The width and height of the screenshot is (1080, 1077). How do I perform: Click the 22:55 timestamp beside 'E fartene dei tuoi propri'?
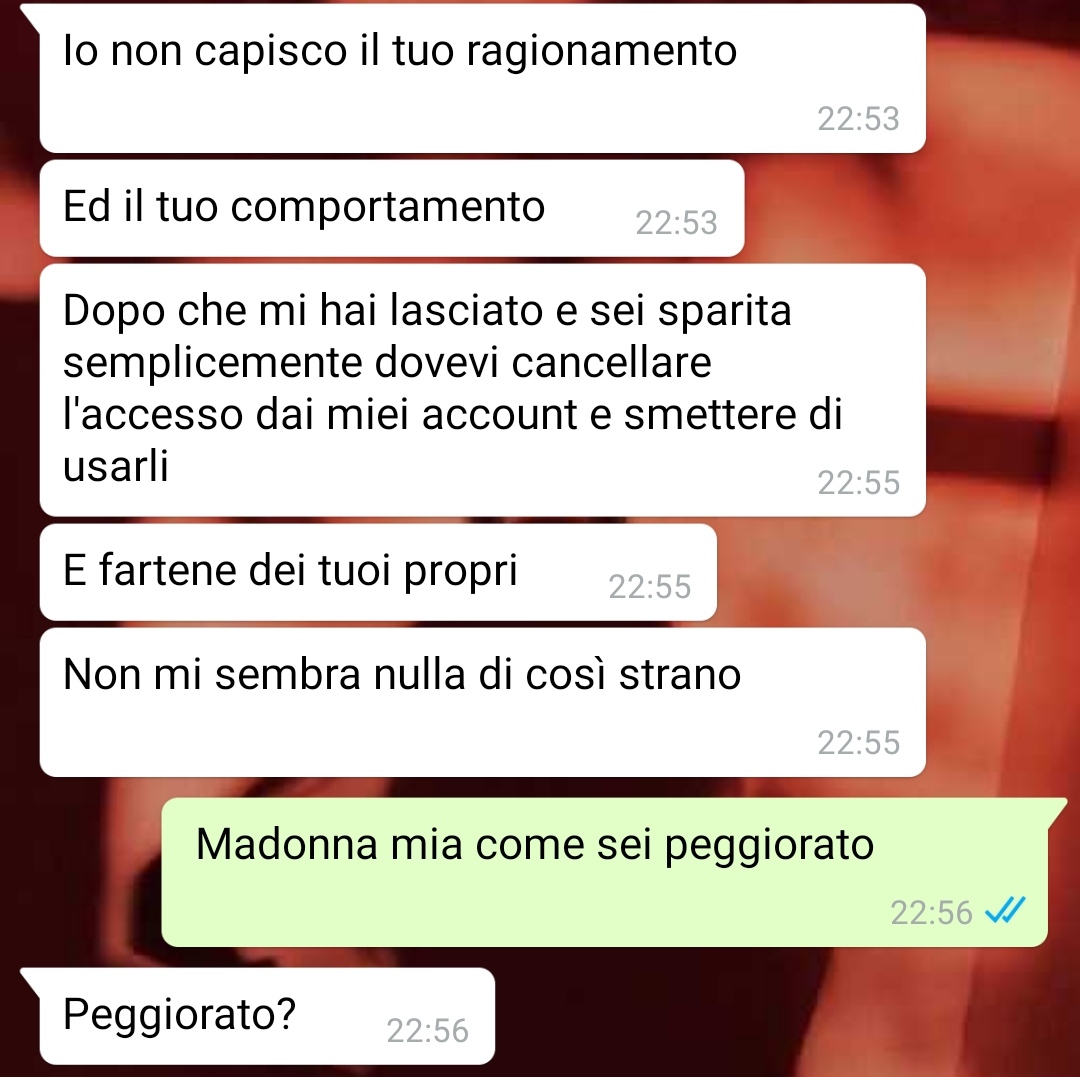[x=650, y=587]
